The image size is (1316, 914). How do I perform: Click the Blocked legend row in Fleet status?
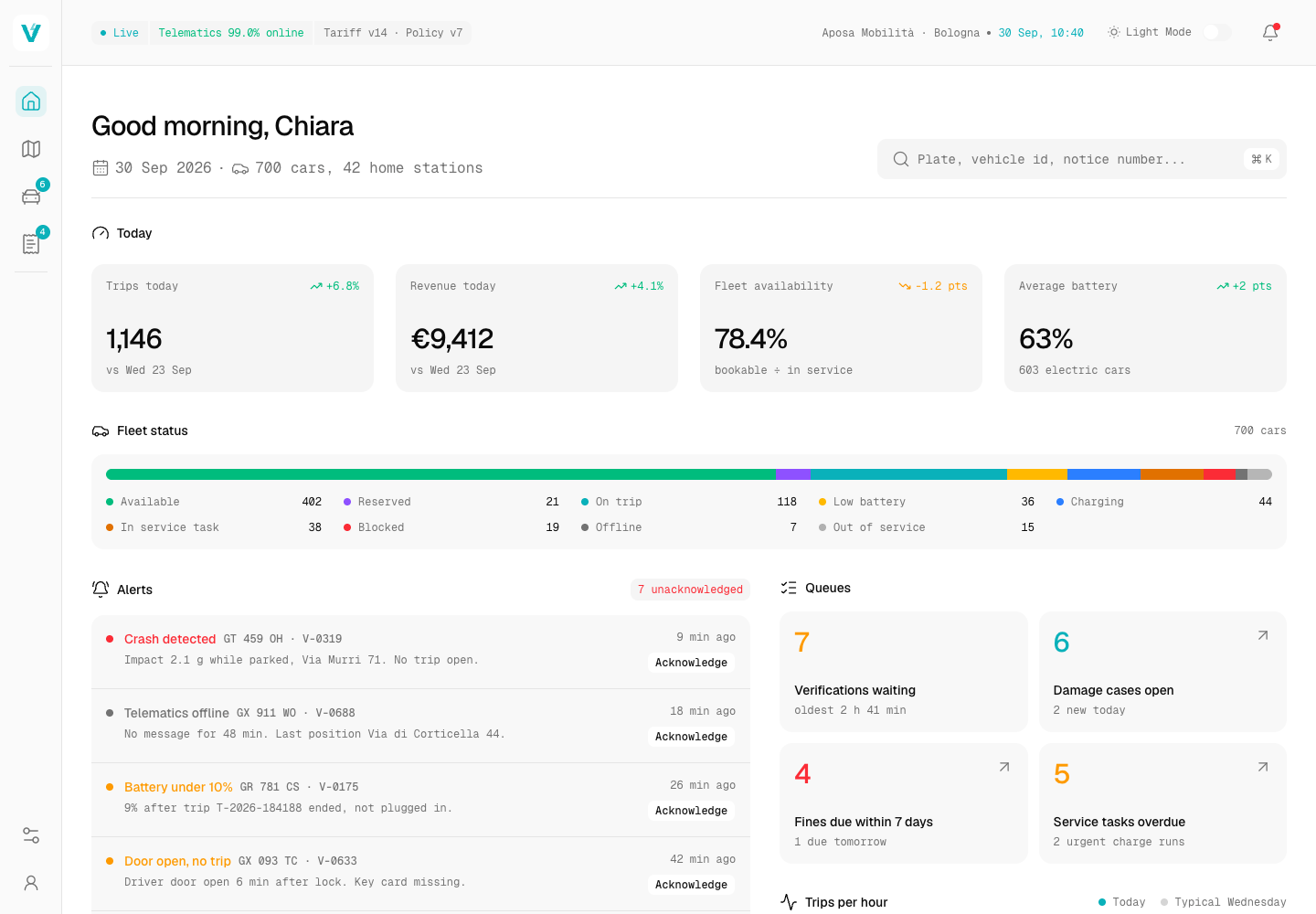click(x=451, y=527)
